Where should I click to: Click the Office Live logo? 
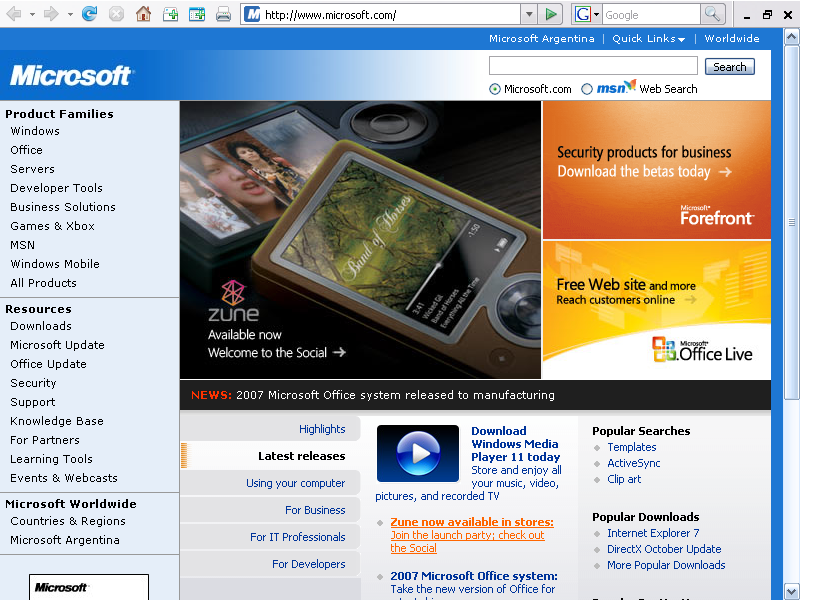702,350
